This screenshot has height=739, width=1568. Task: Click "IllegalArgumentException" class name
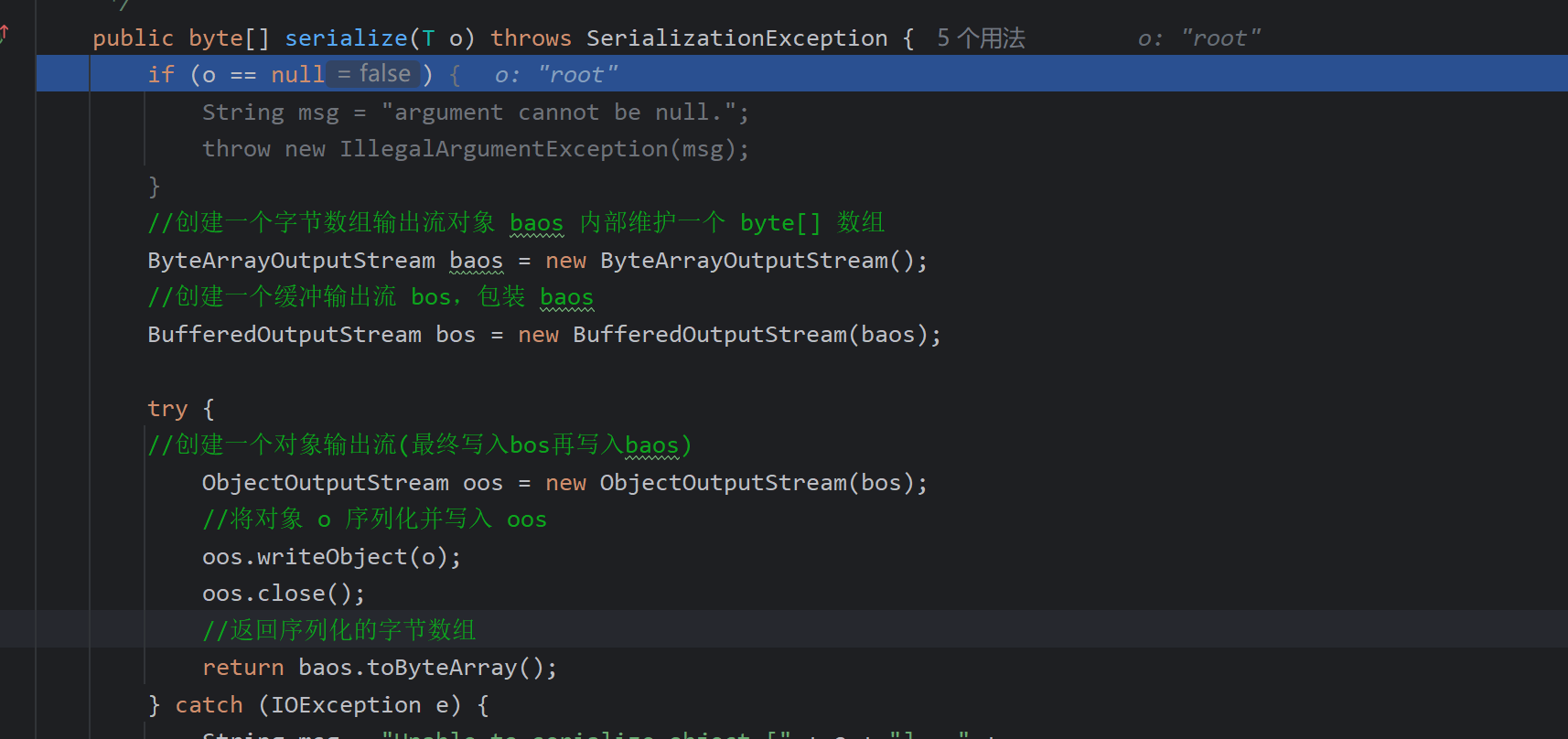click(x=504, y=149)
